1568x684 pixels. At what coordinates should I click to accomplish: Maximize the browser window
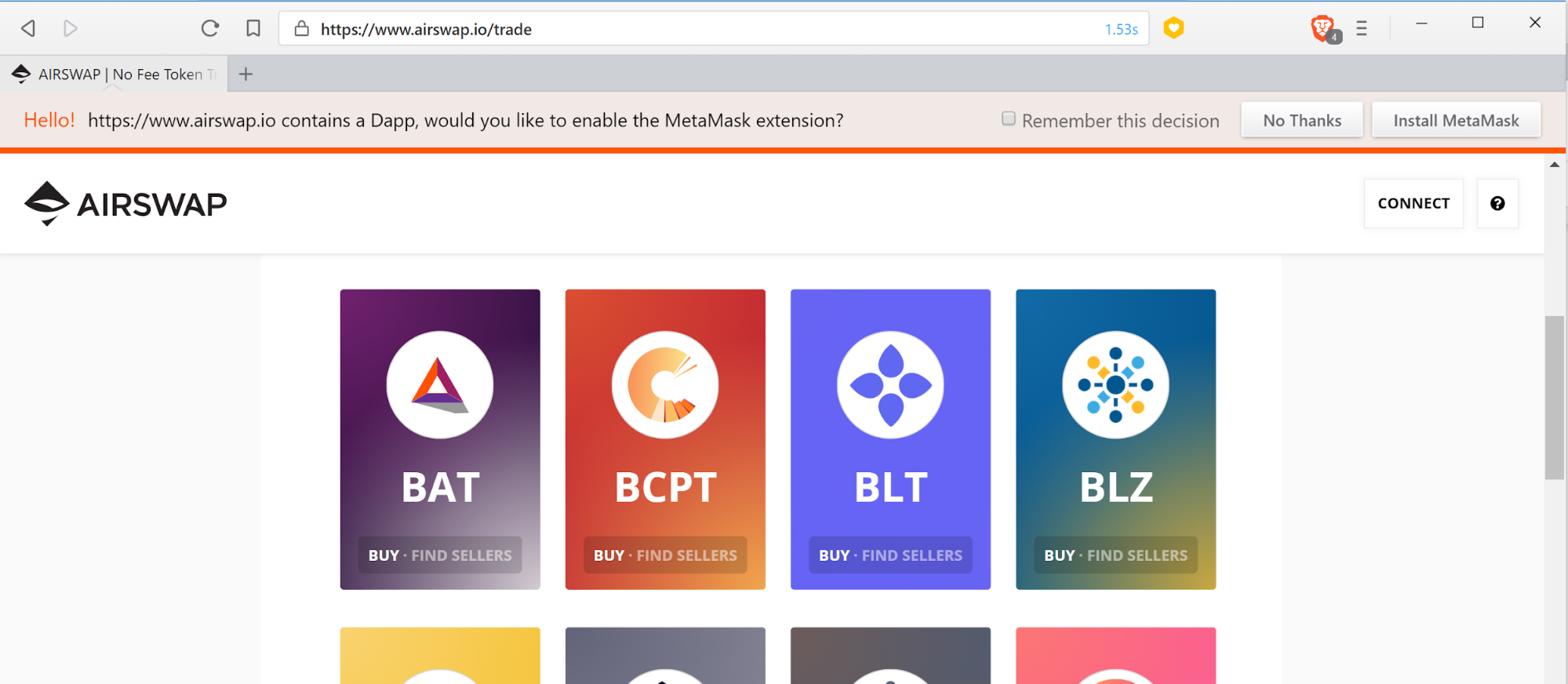(1478, 23)
